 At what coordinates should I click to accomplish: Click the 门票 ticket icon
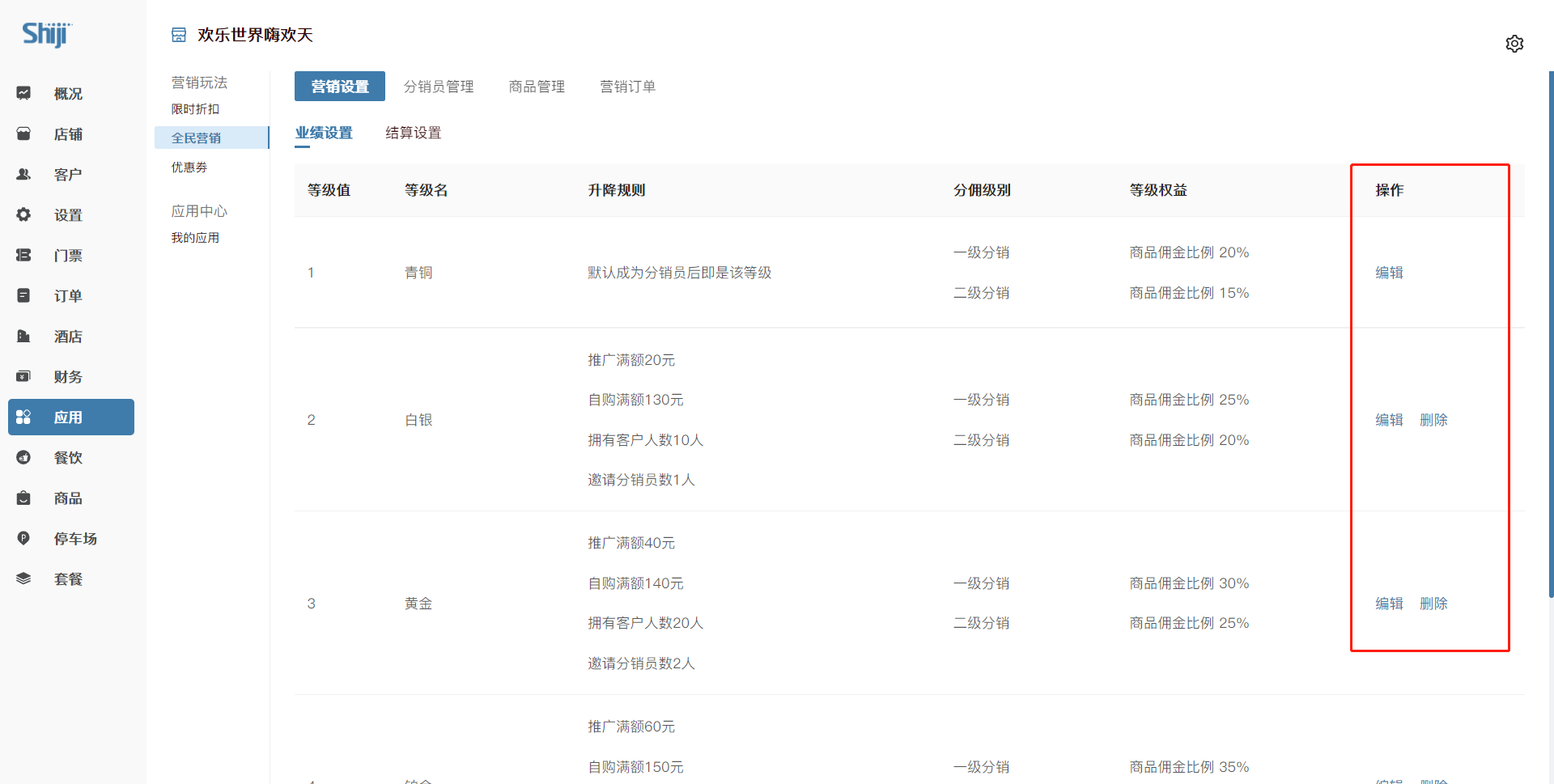tap(23, 255)
